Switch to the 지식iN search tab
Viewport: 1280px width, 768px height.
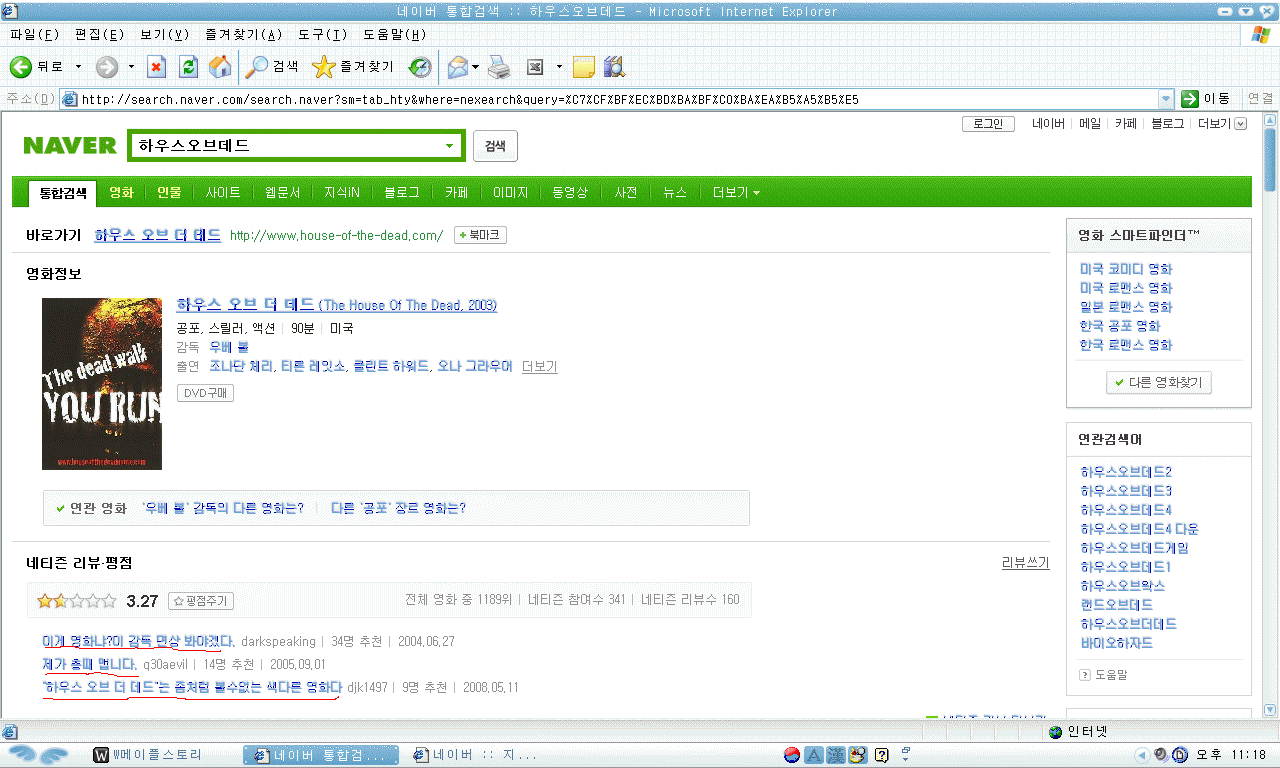click(x=342, y=193)
